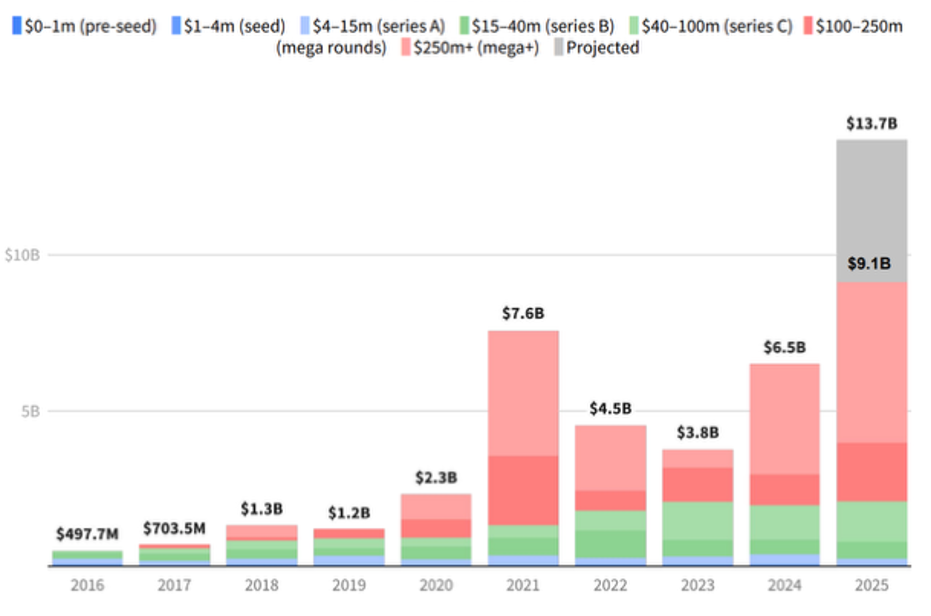The height and width of the screenshot is (616, 931).
Task: Click the dark red segment of the 2021 bar
Action: click(x=522, y=490)
